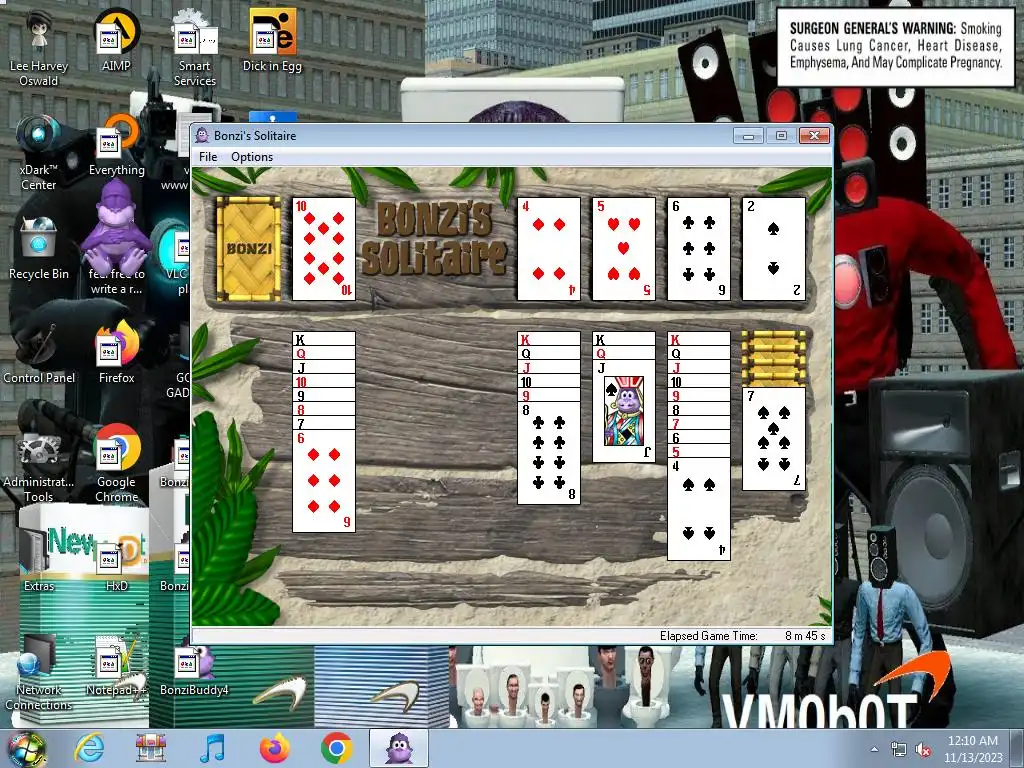Select the 7 of spades tableau card

pos(774,439)
